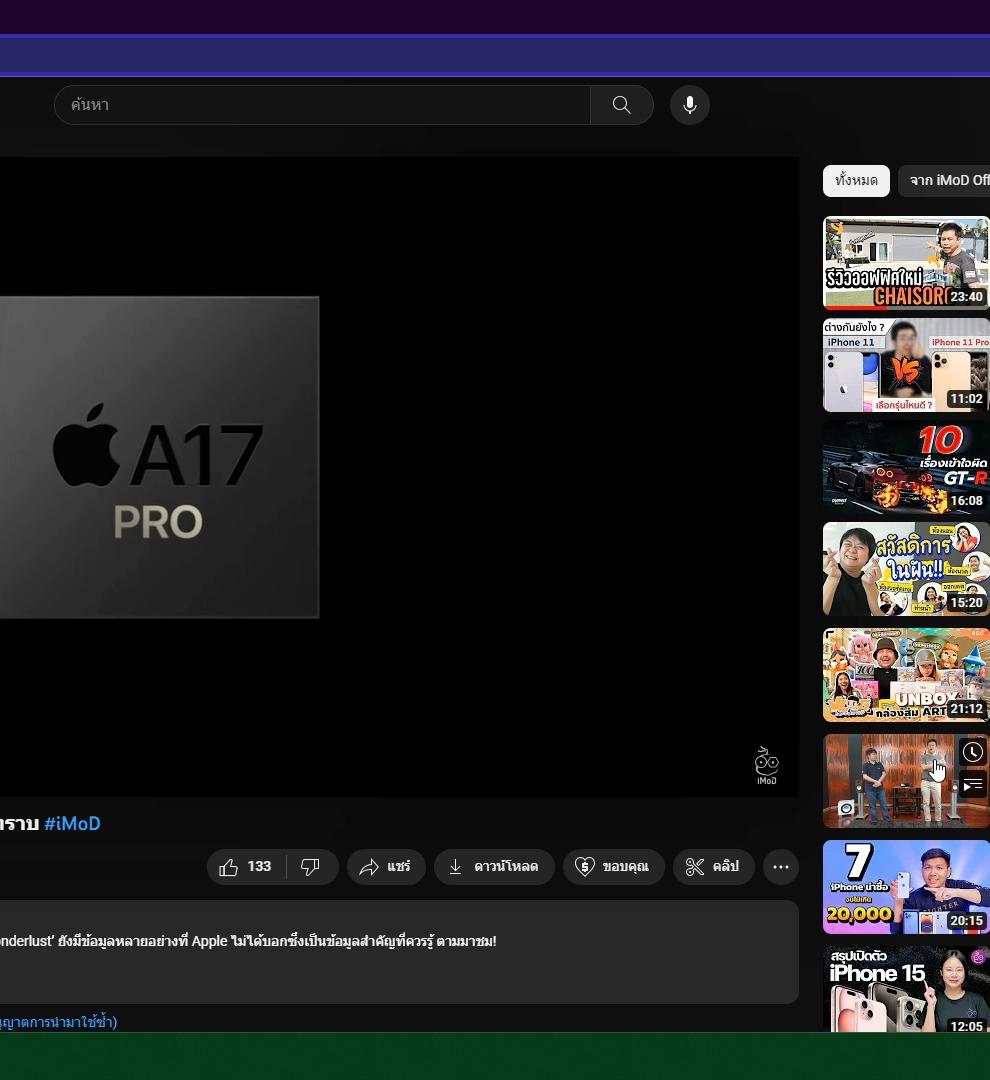
Task: Open the iPhone 15 launch summary video
Action: 906,989
